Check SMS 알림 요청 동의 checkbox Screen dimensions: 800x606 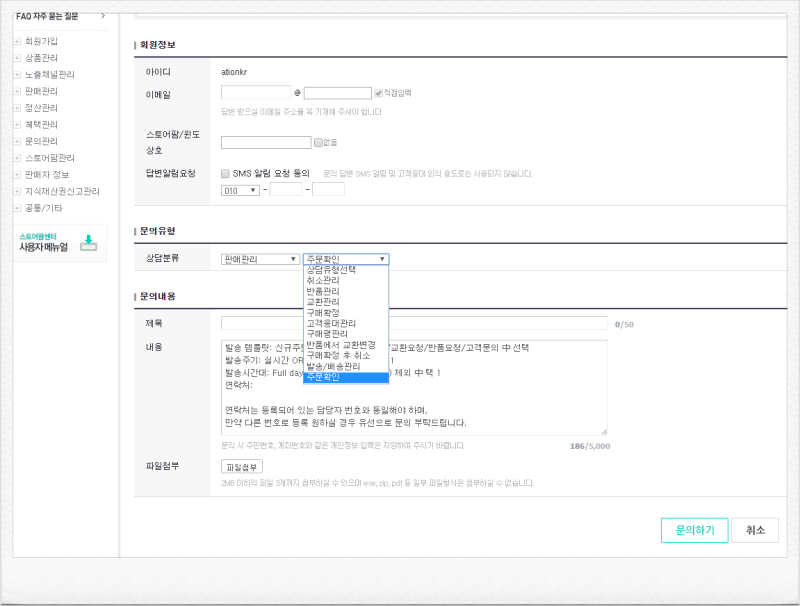pyautogui.click(x=225, y=174)
